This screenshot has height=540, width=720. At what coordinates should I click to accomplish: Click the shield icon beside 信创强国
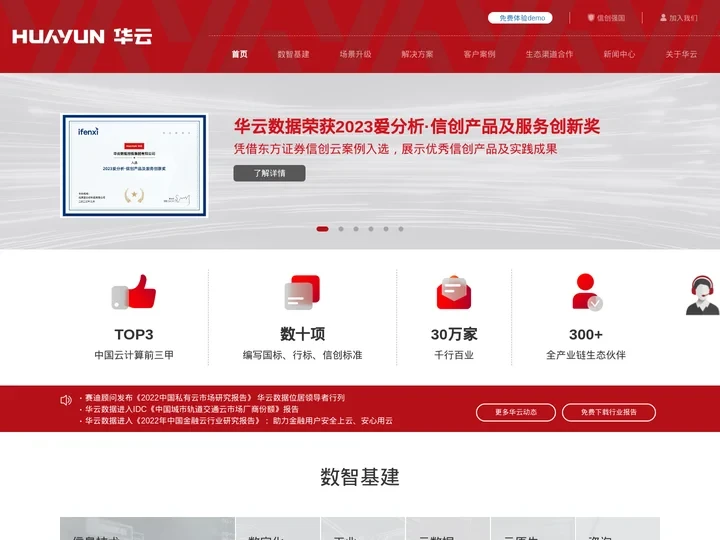point(591,18)
